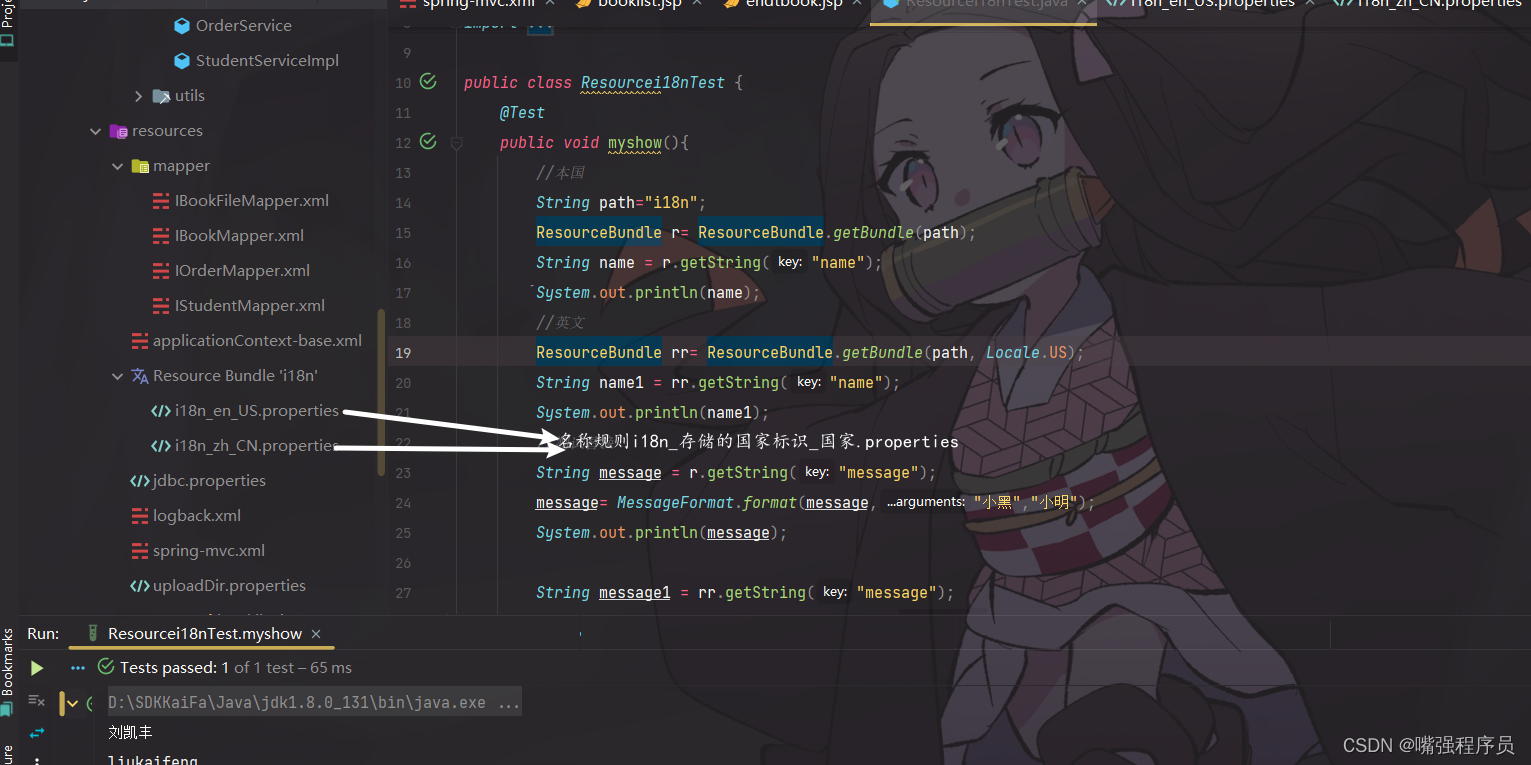Click the IBookFileMapper.xml file icon
The height and width of the screenshot is (765, 1531).
(160, 201)
